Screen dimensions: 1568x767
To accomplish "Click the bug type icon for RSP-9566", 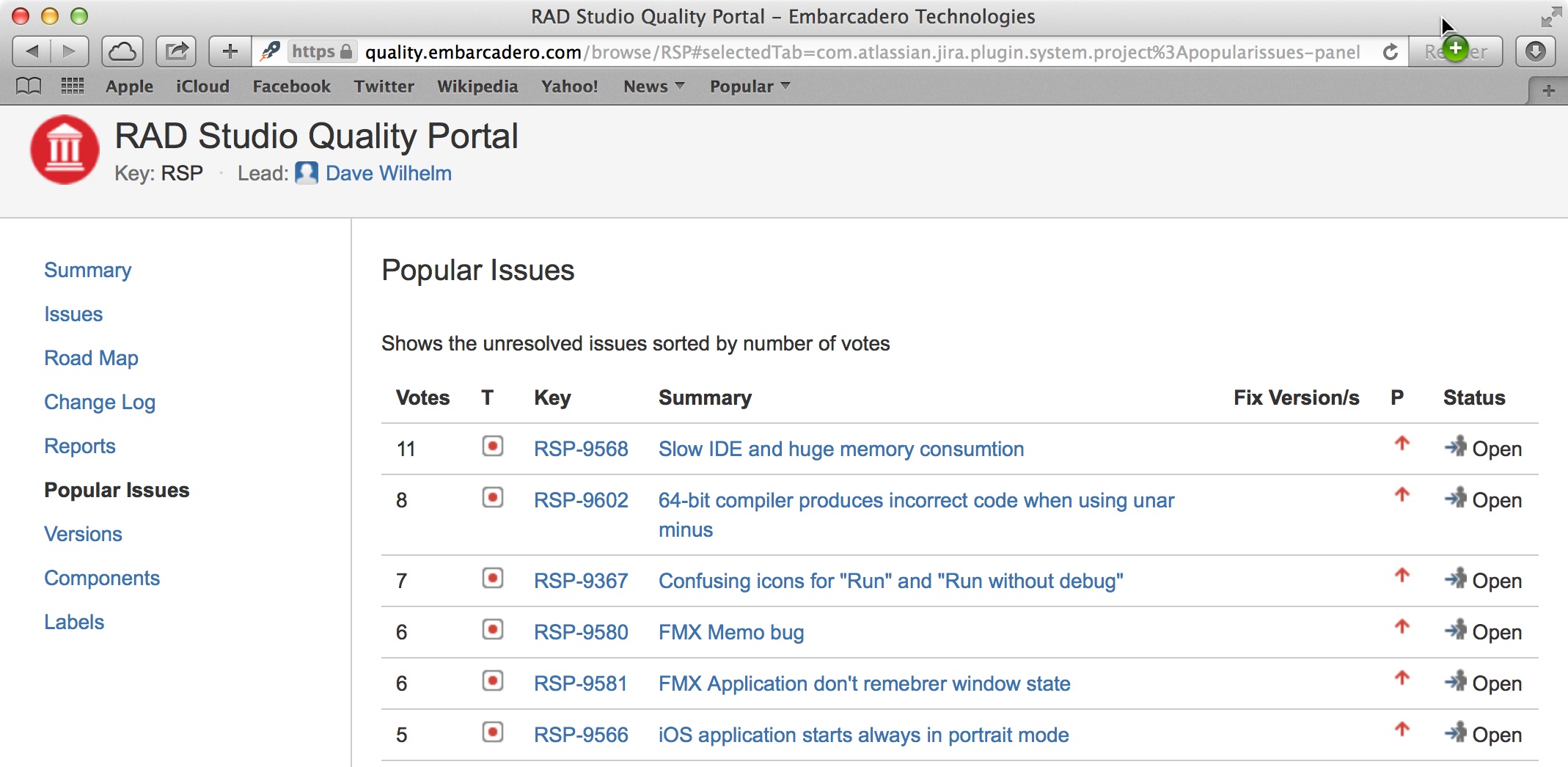I will (x=493, y=733).
